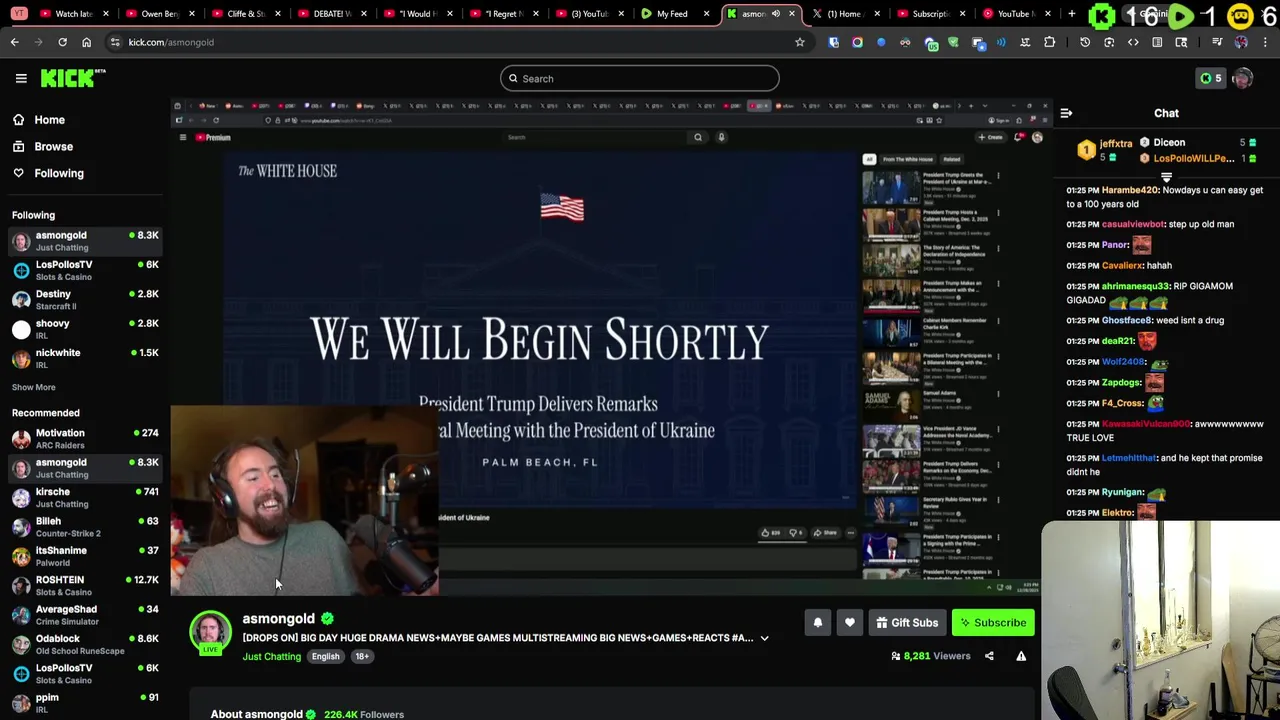Focus the Kick search field
1280x720 pixels.
point(640,78)
